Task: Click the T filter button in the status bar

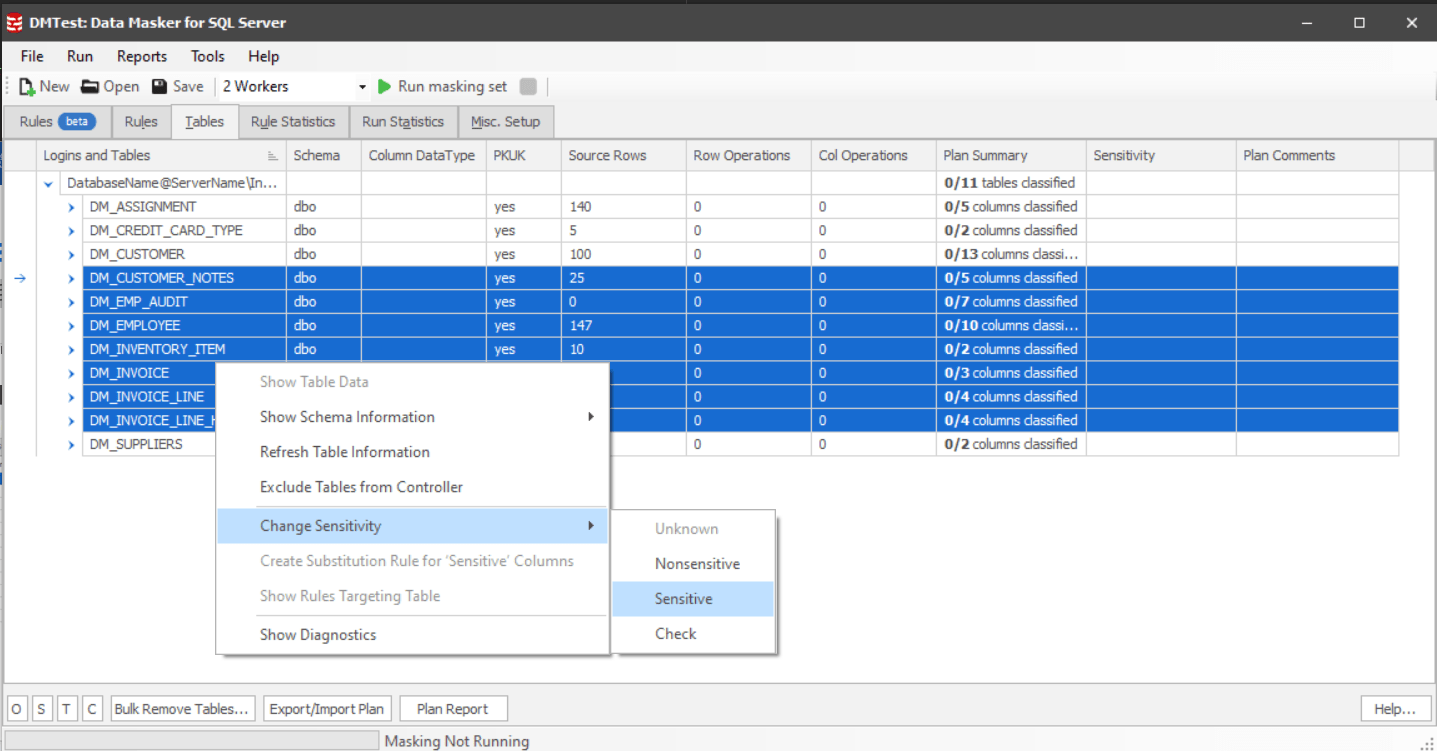Action: [66, 708]
